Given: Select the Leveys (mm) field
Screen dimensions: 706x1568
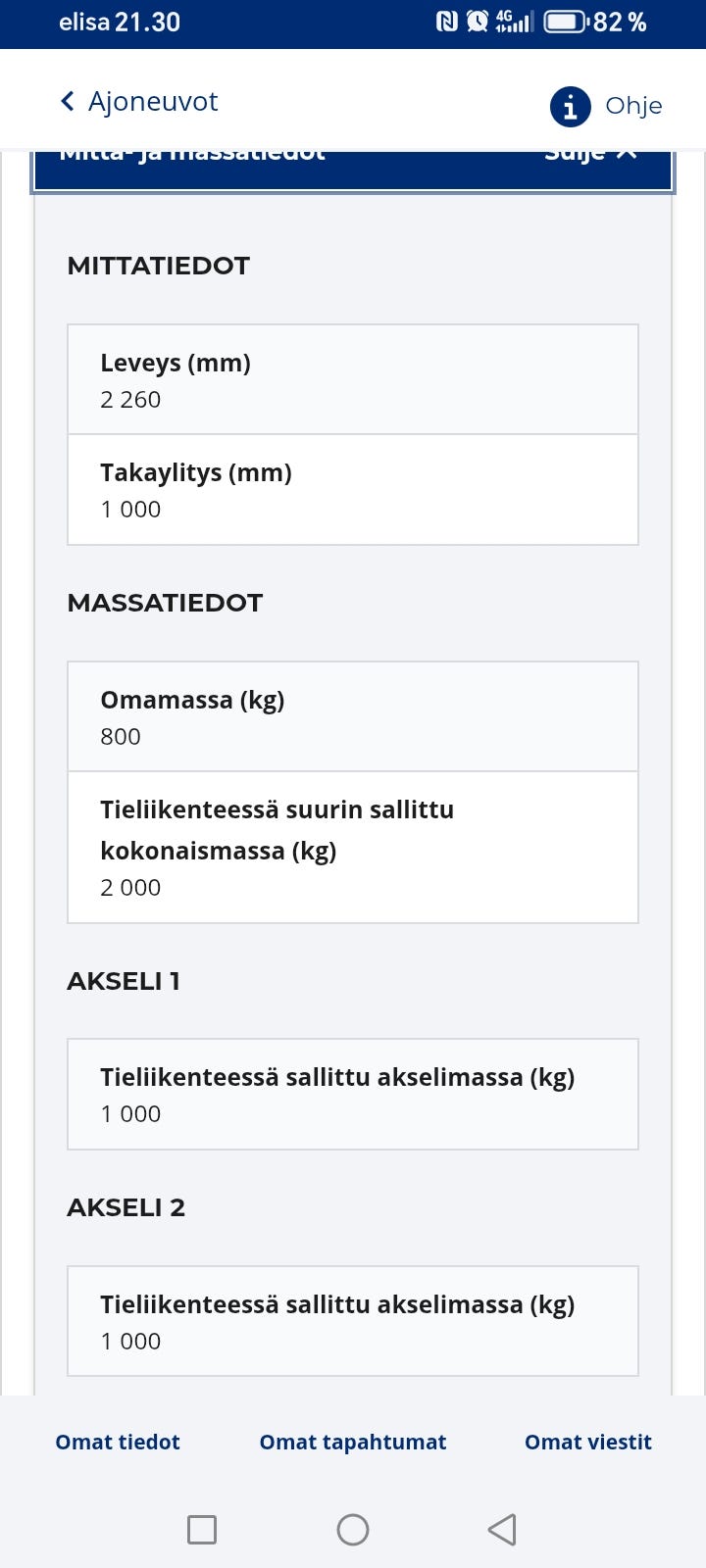Looking at the screenshot, I should pos(353,379).
